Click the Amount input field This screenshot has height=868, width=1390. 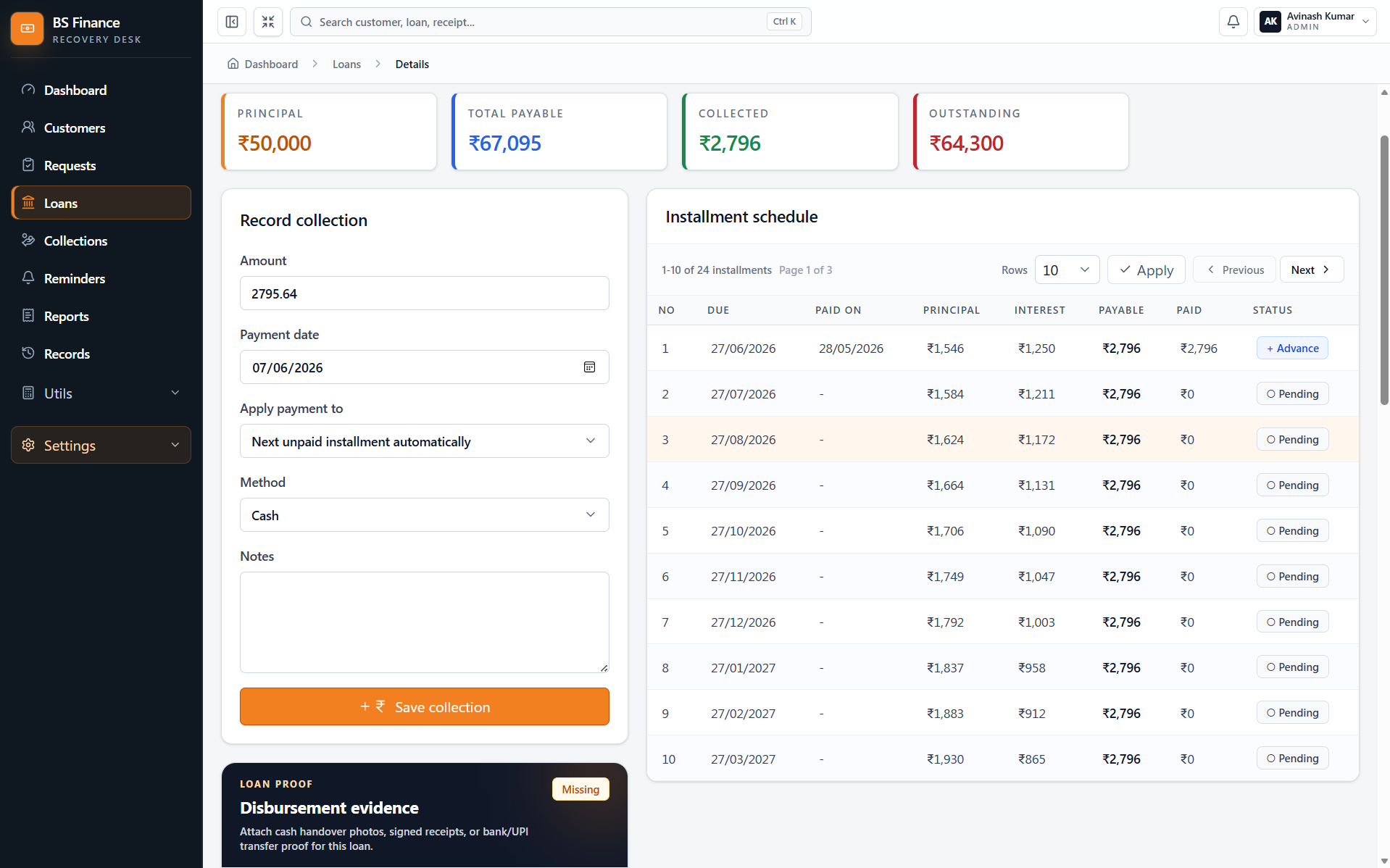(424, 293)
